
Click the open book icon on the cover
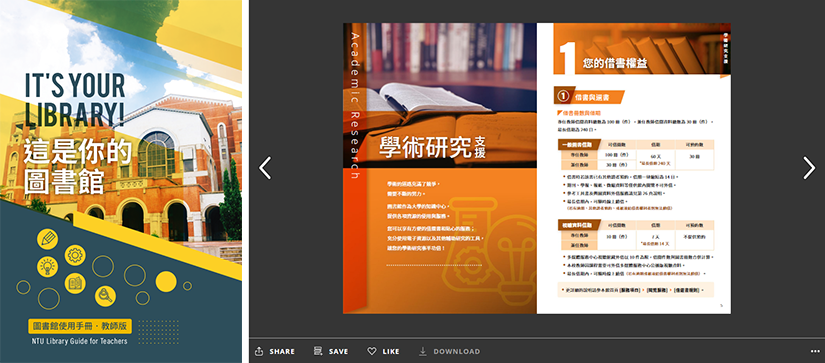click(x=75, y=284)
